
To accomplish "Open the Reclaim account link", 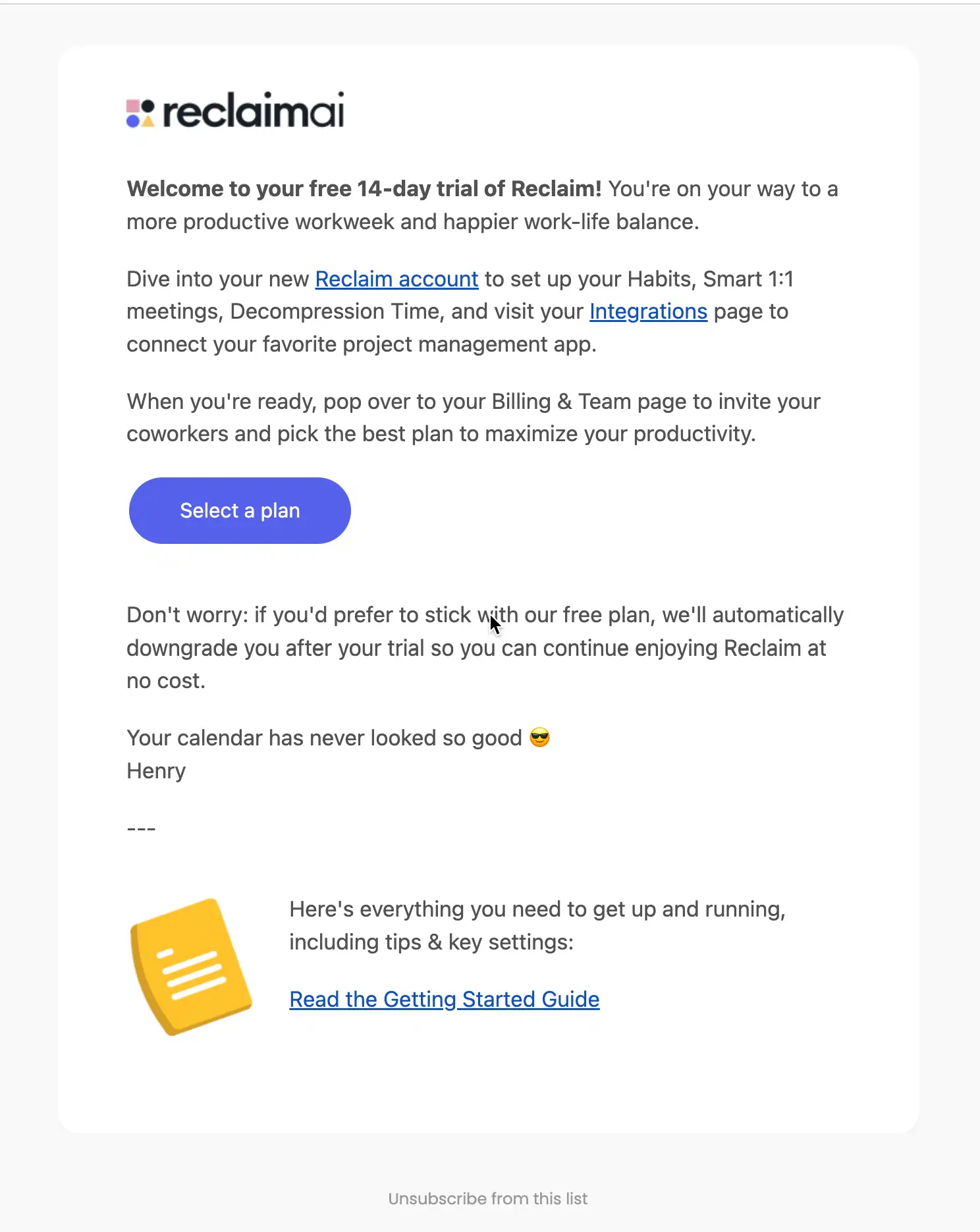I will [396, 279].
